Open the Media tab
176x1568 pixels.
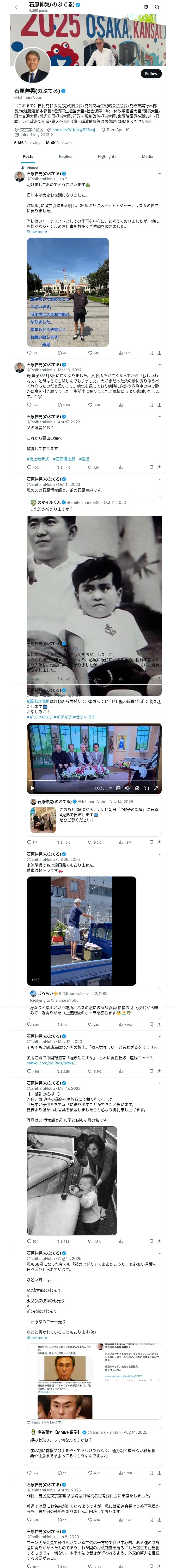(148, 157)
